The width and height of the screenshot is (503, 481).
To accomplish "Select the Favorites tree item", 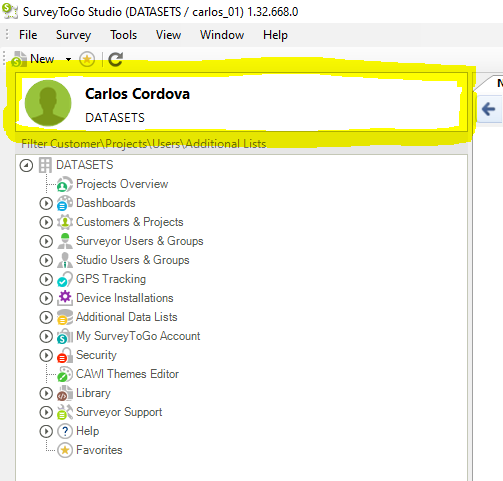I will pos(99,450).
